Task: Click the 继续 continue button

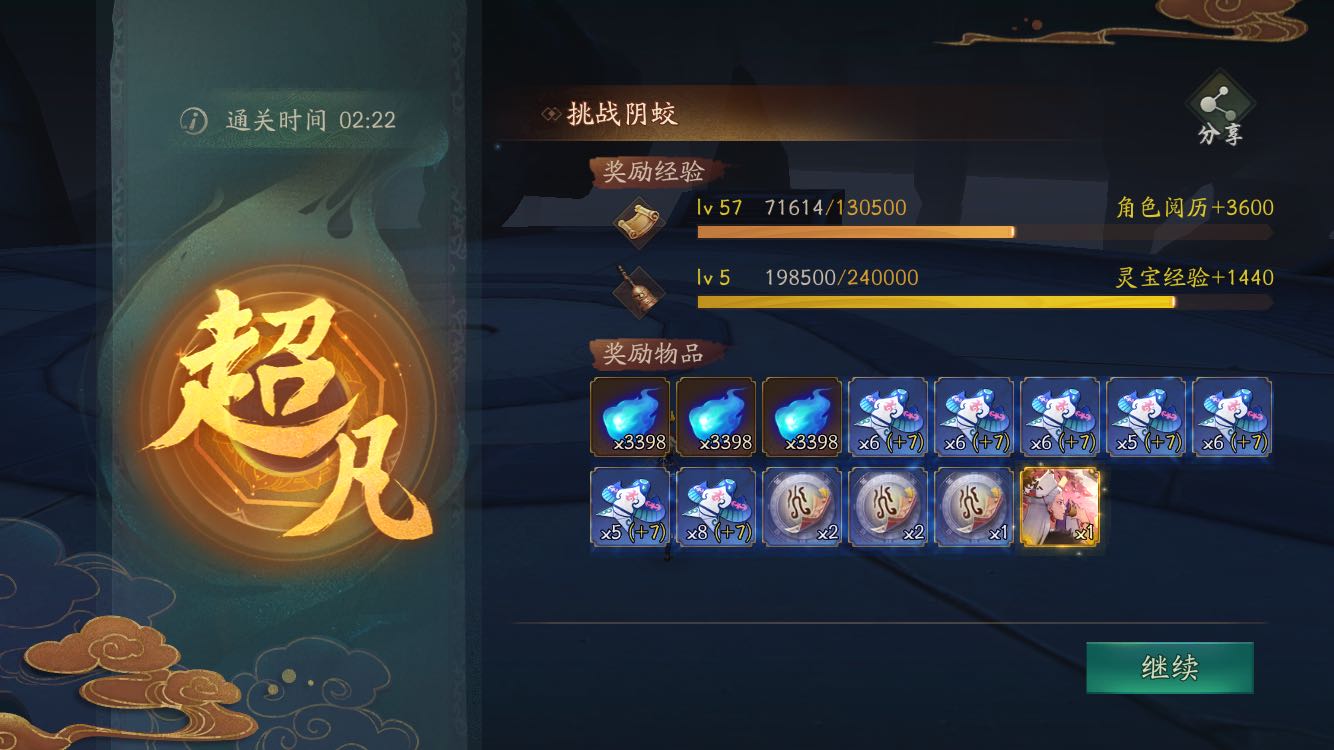Action: (x=1169, y=668)
